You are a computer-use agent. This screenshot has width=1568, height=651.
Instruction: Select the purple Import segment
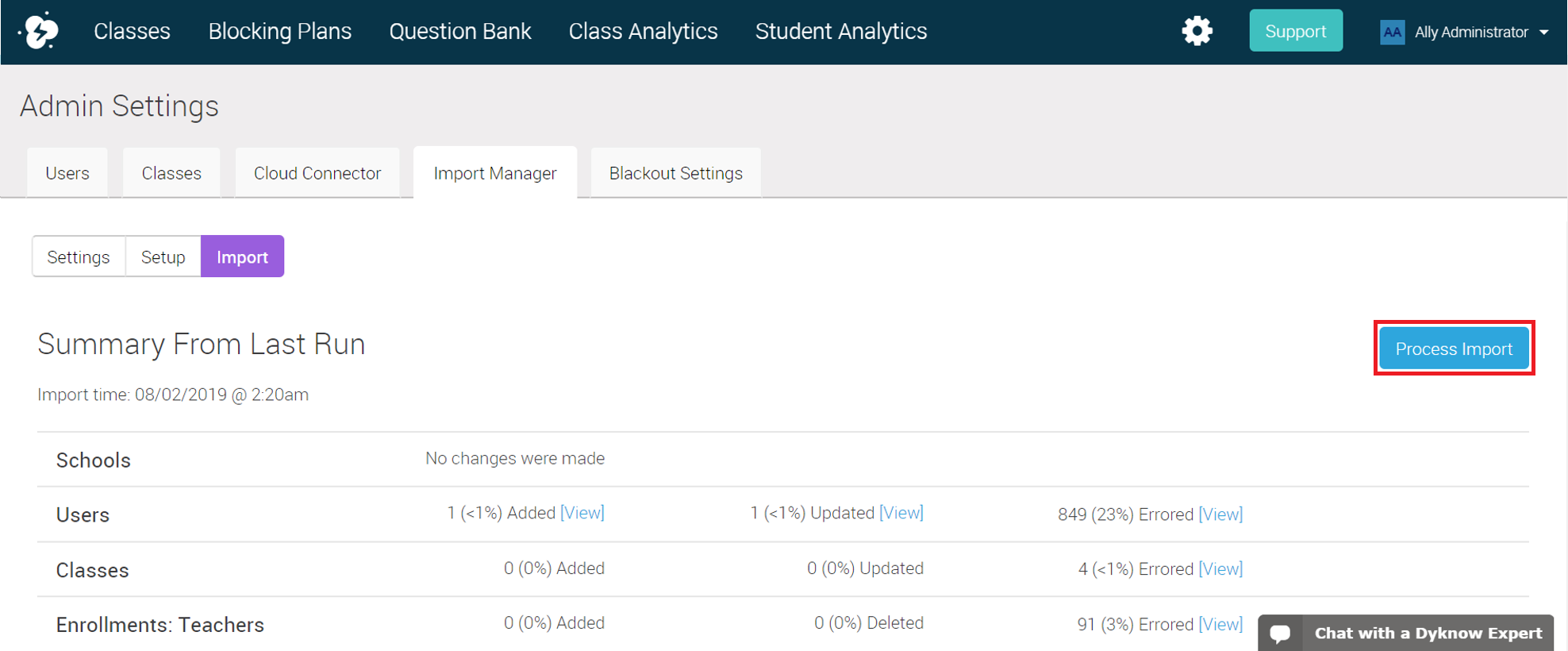point(242,257)
